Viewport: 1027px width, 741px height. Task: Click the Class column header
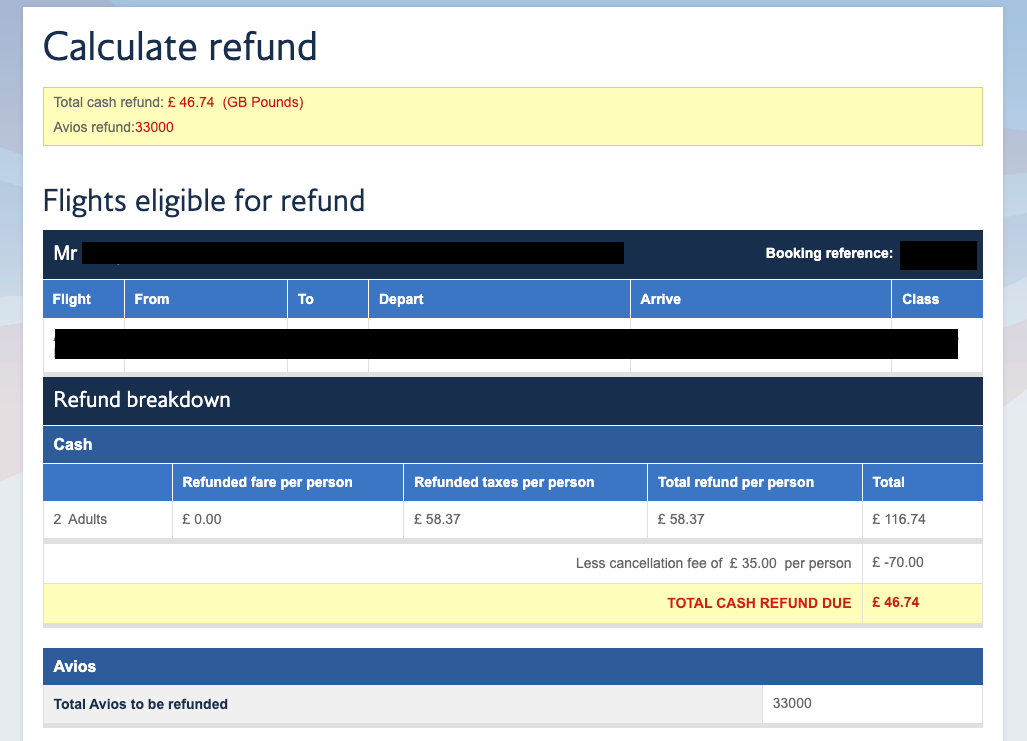pyautogui.click(x=918, y=298)
